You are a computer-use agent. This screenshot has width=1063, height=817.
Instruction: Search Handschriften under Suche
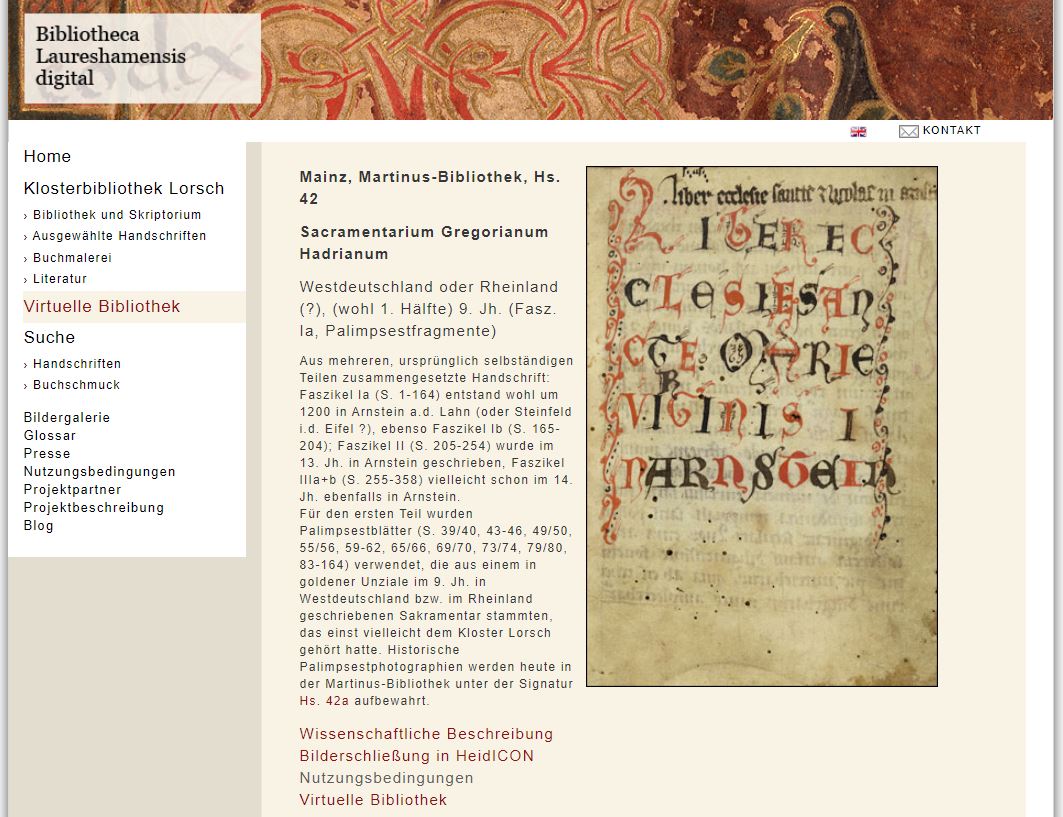click(77, 364)
